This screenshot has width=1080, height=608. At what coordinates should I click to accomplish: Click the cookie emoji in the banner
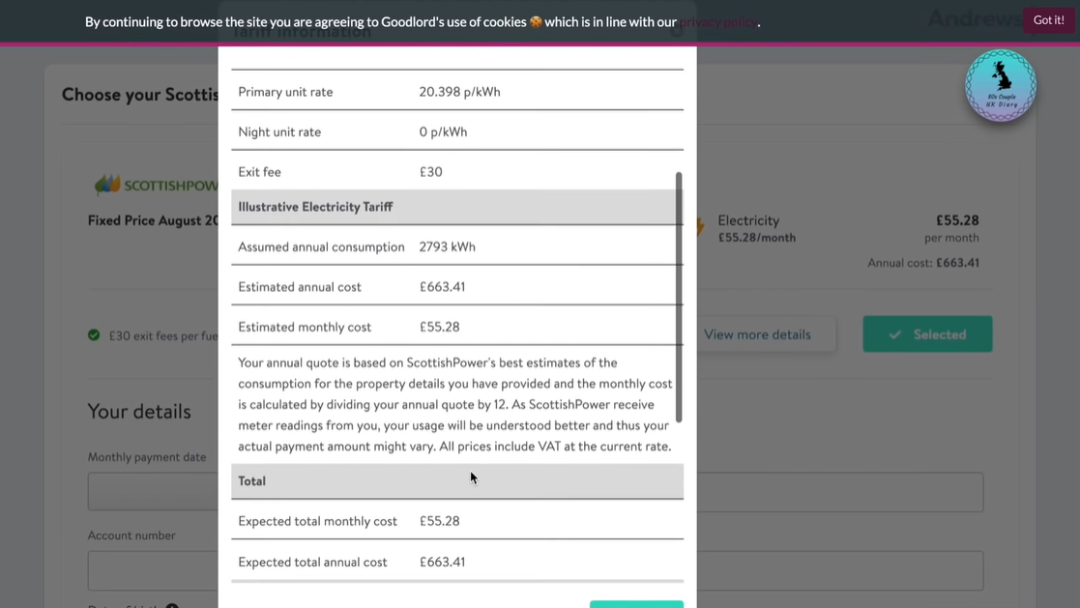click(536, 21)
